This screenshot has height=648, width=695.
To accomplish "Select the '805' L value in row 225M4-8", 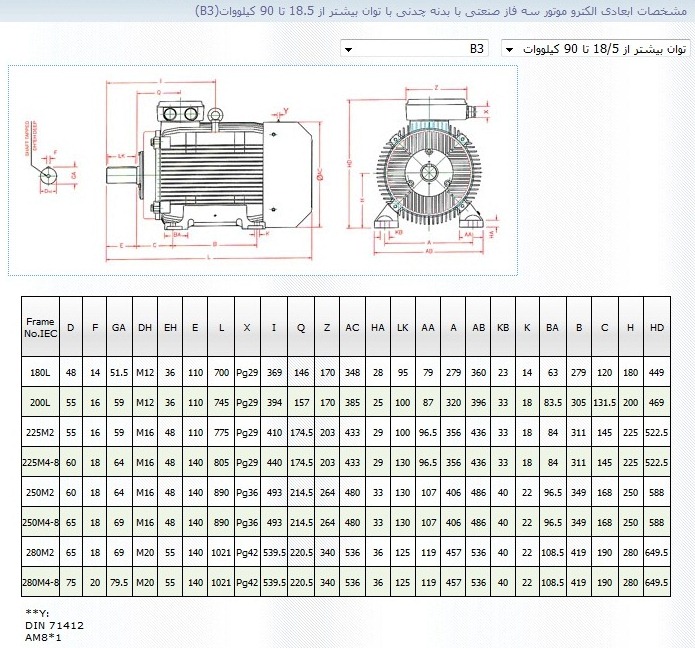I will 222,462.
